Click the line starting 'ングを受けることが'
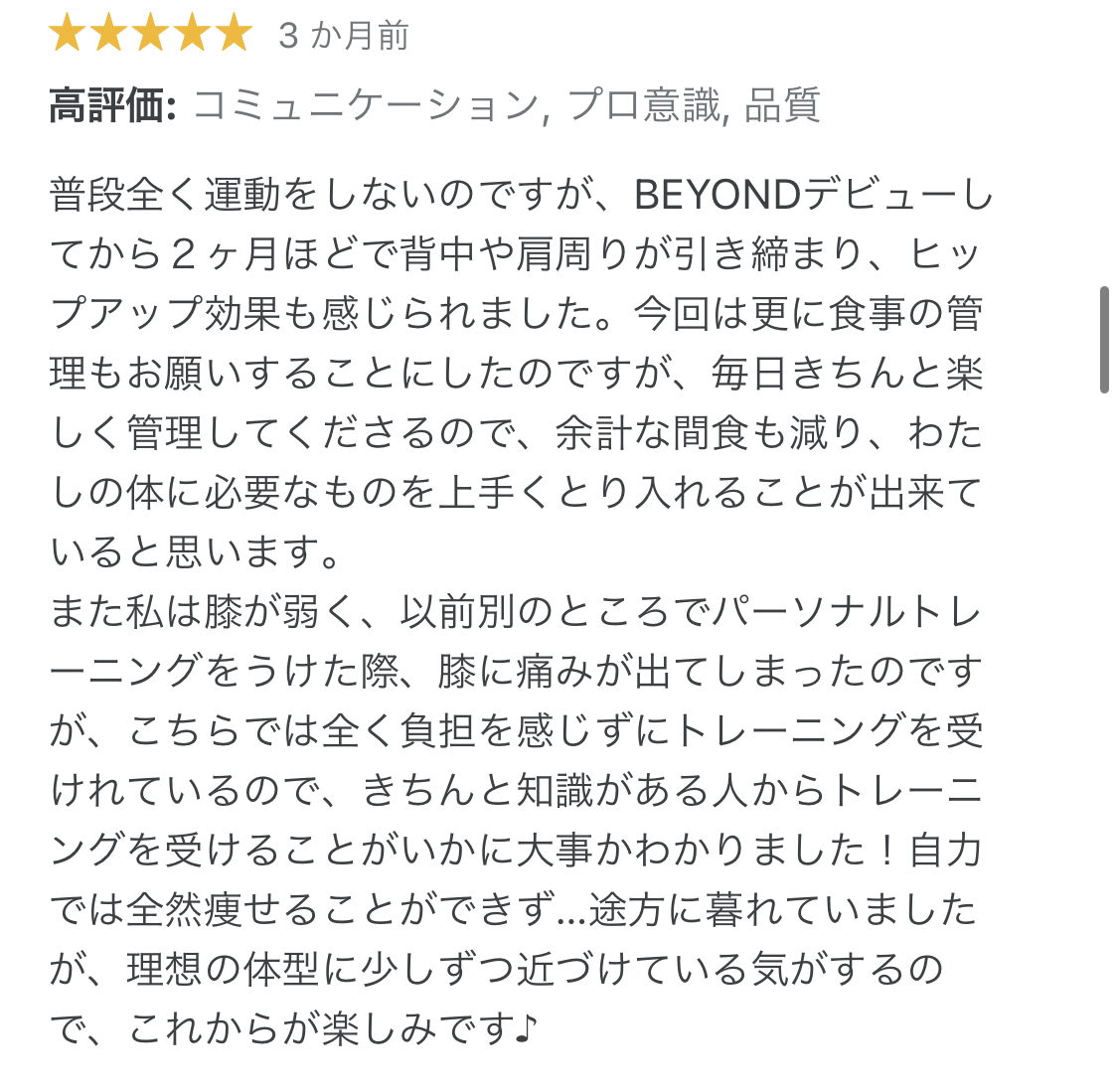Image resolution: width=1118 pixels, height=1092 pixels. pos(516,851)
